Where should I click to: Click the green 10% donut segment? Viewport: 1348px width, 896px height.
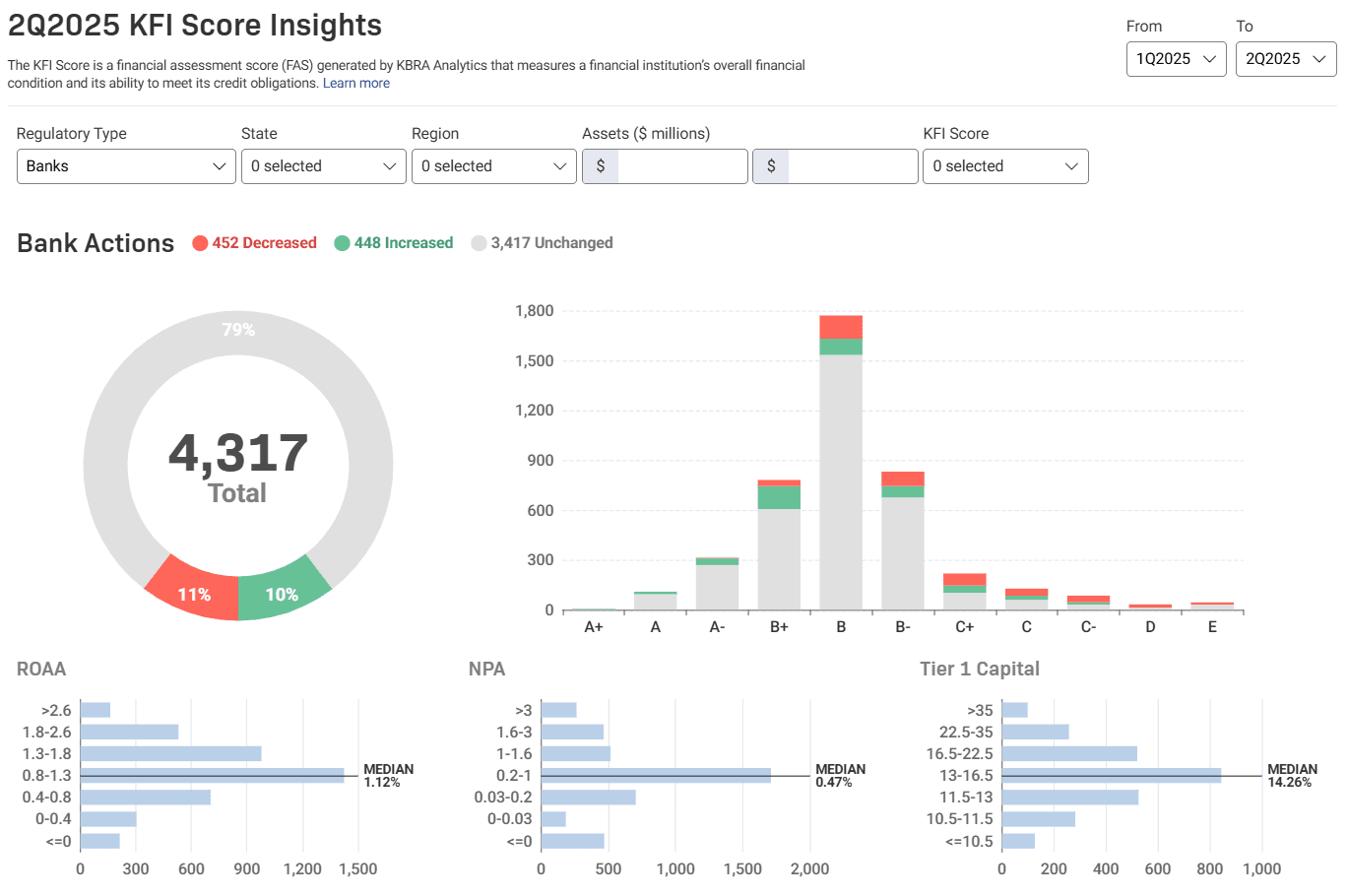[282, 592]
